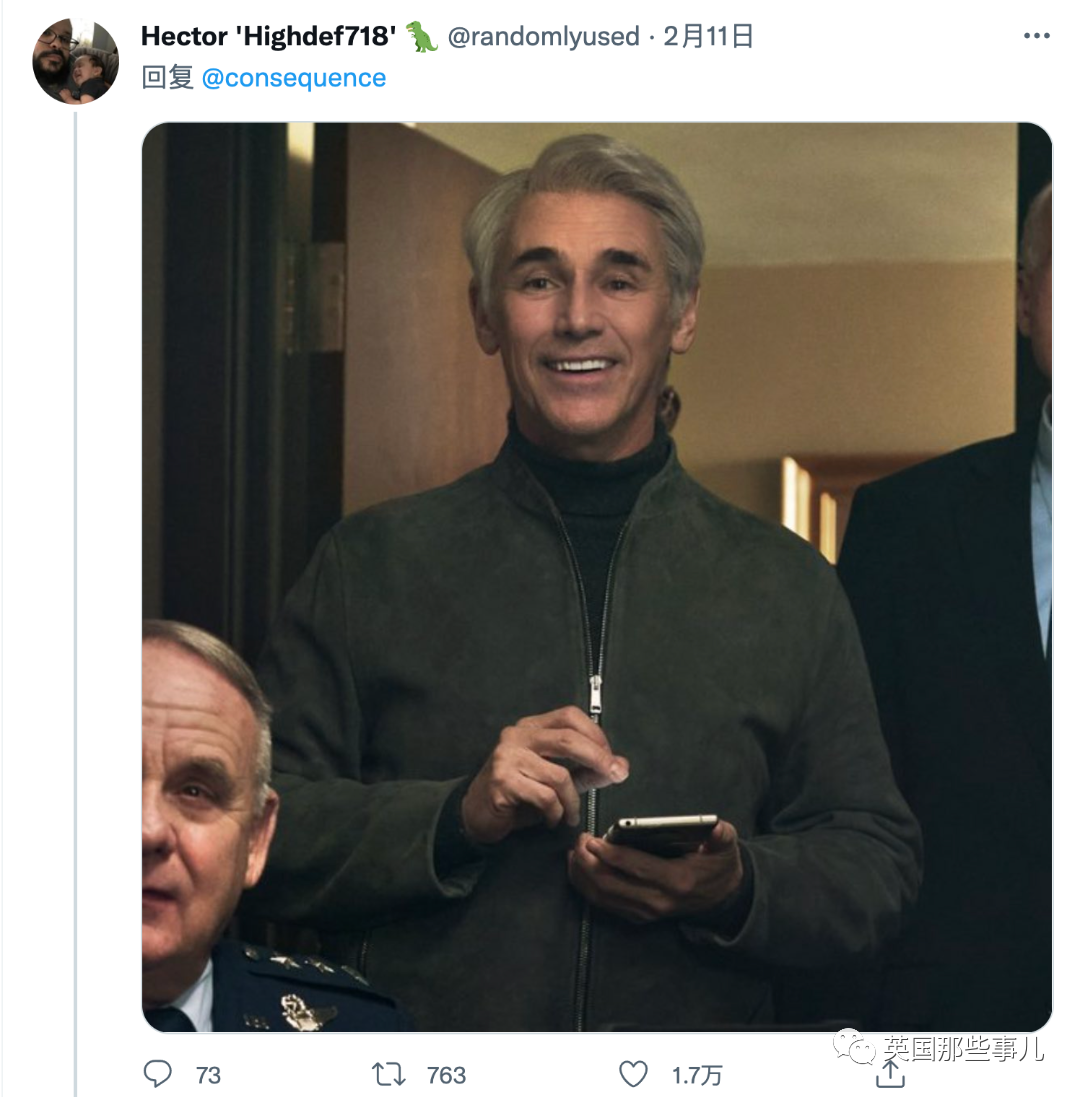
Task: Open the tweet via the 2月11日 timestamp
Action: (708, 37)
